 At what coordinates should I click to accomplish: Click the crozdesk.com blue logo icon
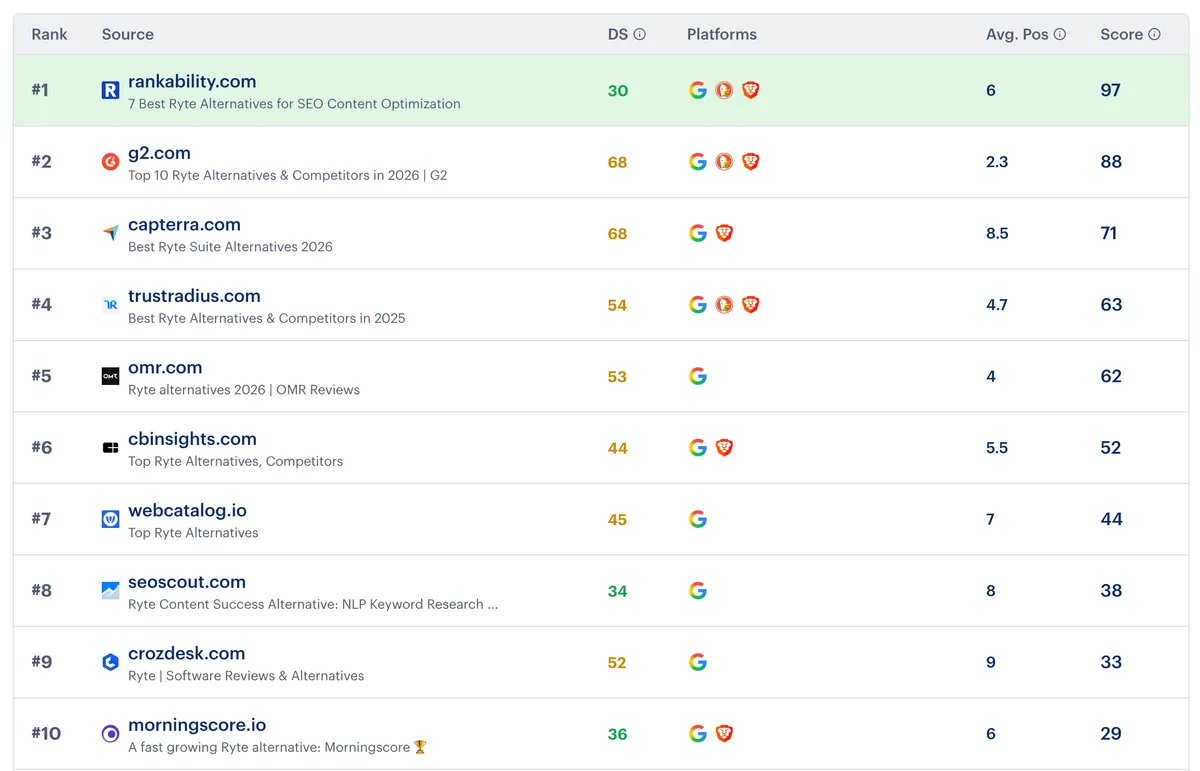click(x=110, y=662)
